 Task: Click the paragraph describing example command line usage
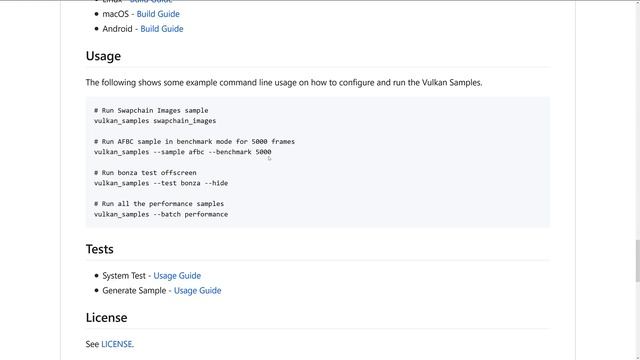point(284,82)
